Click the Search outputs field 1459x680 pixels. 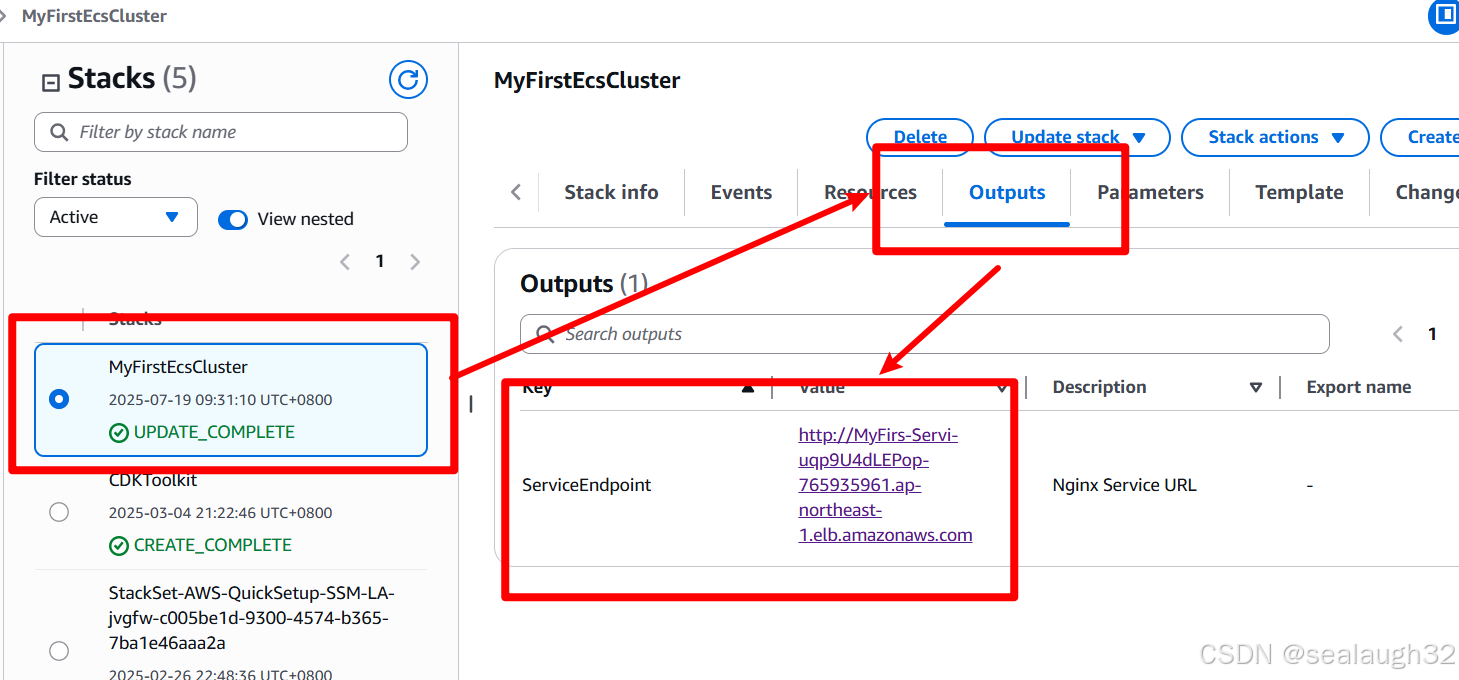click(925, 334)
